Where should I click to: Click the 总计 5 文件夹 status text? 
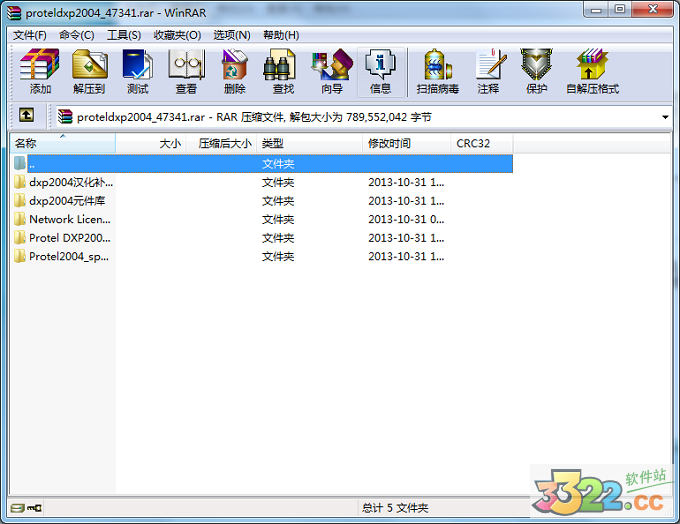(395, 508)
